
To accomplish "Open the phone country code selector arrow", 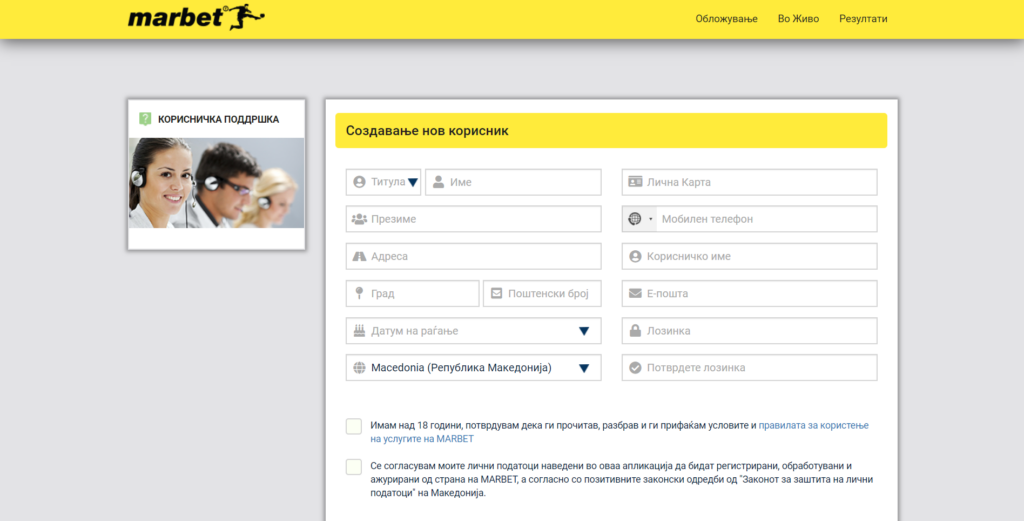I will pos(650,219).
